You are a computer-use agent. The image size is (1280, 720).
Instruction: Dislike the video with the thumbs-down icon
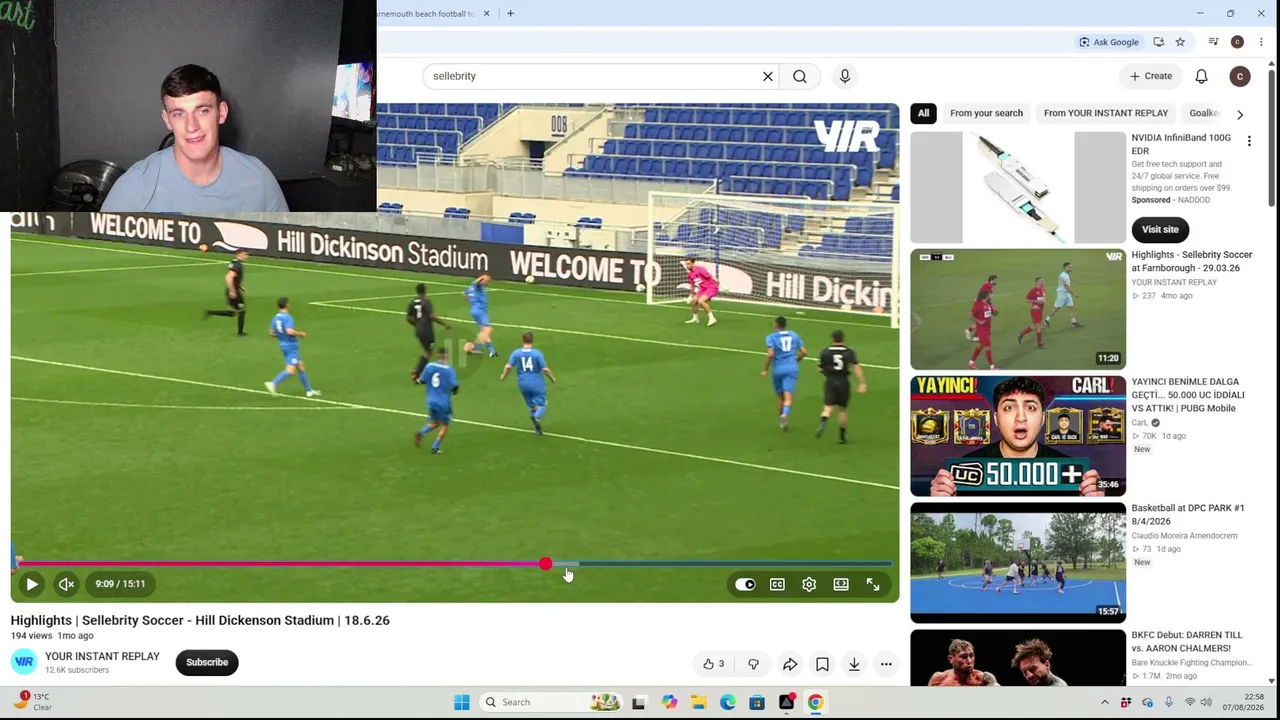(753, 664)
